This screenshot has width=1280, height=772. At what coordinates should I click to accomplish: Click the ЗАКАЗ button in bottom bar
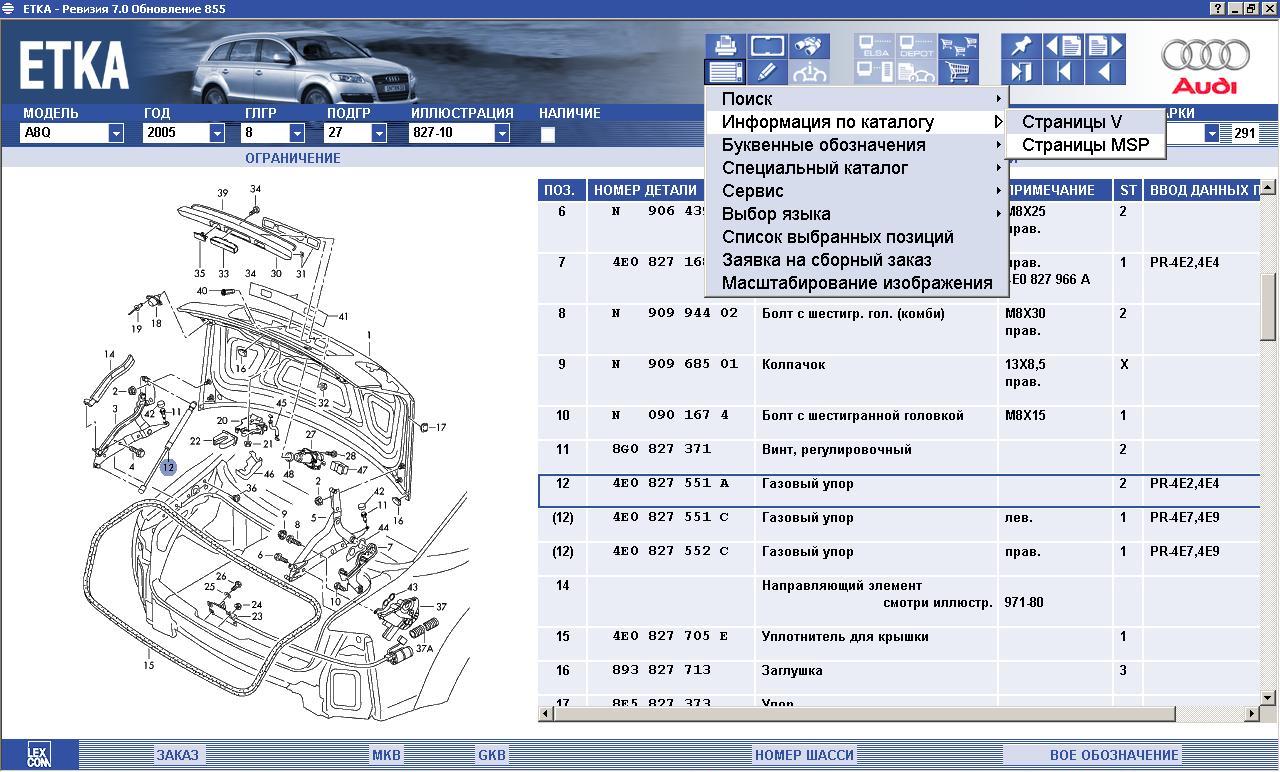coord(177,755)
